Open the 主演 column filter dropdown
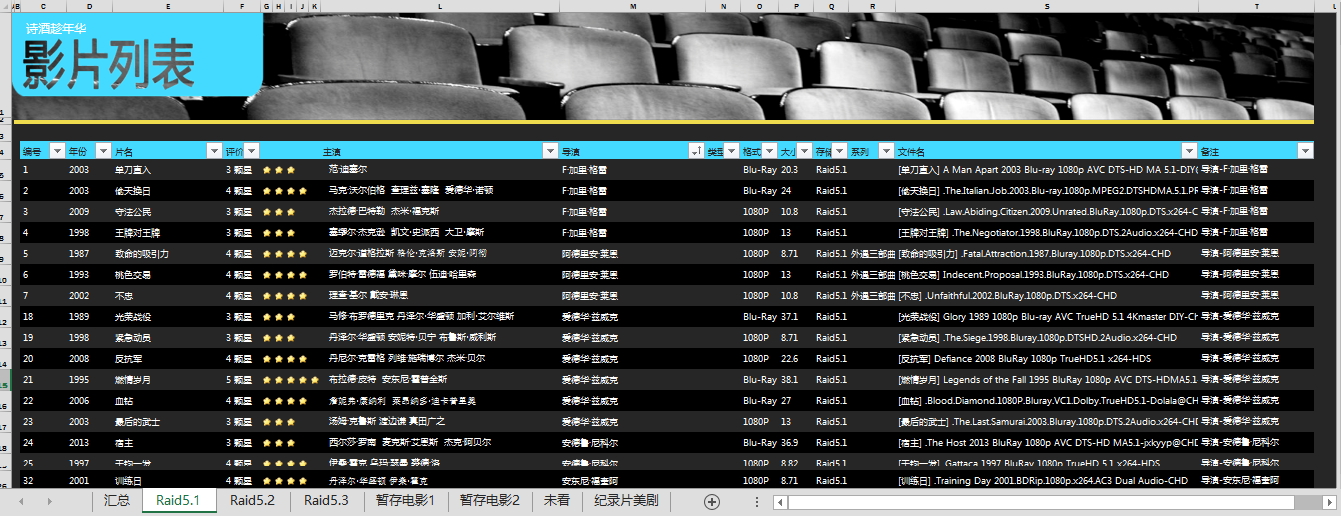The width and height of the screenshot is (1341, 516). (x=549, y=151)
